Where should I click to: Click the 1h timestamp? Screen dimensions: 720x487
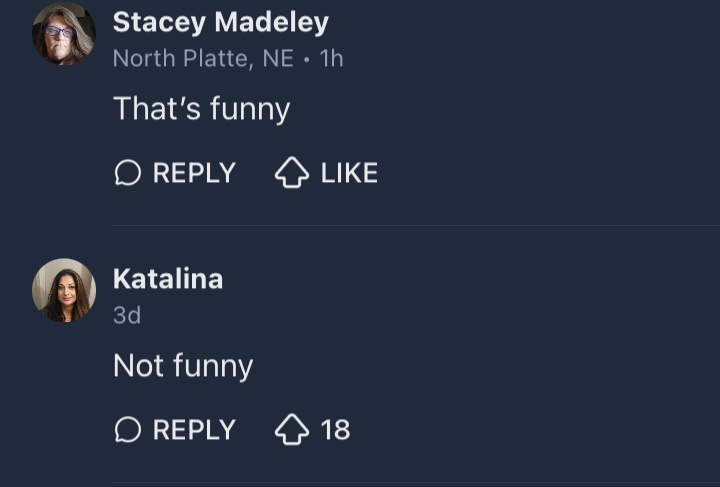(x=331, y=58)
